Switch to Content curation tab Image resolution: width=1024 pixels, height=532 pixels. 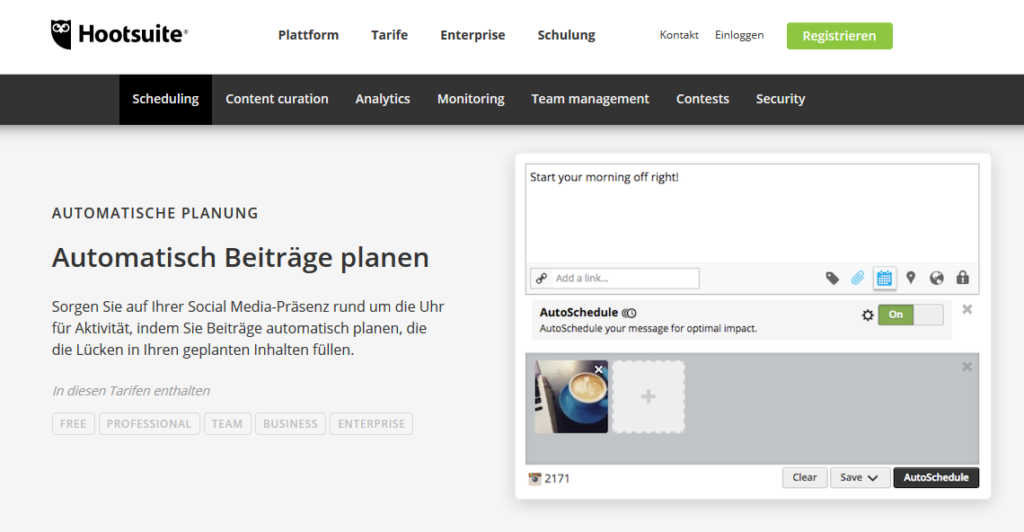277,99
